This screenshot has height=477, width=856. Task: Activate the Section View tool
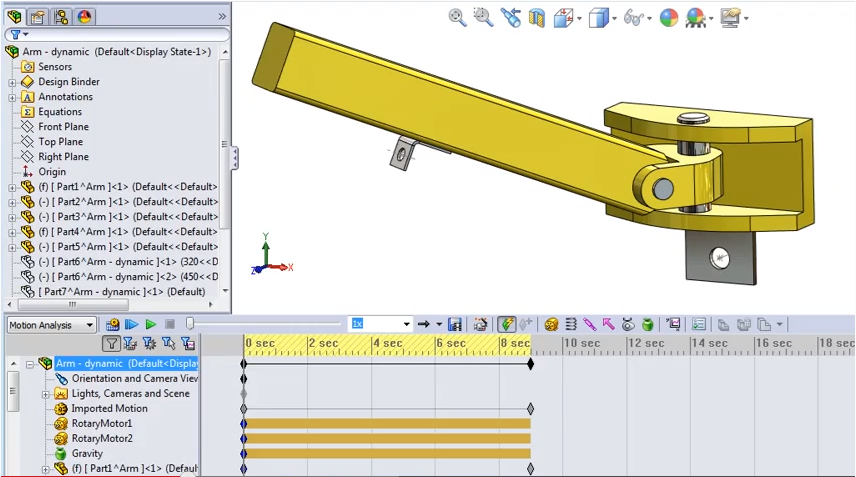click(537, 18)
